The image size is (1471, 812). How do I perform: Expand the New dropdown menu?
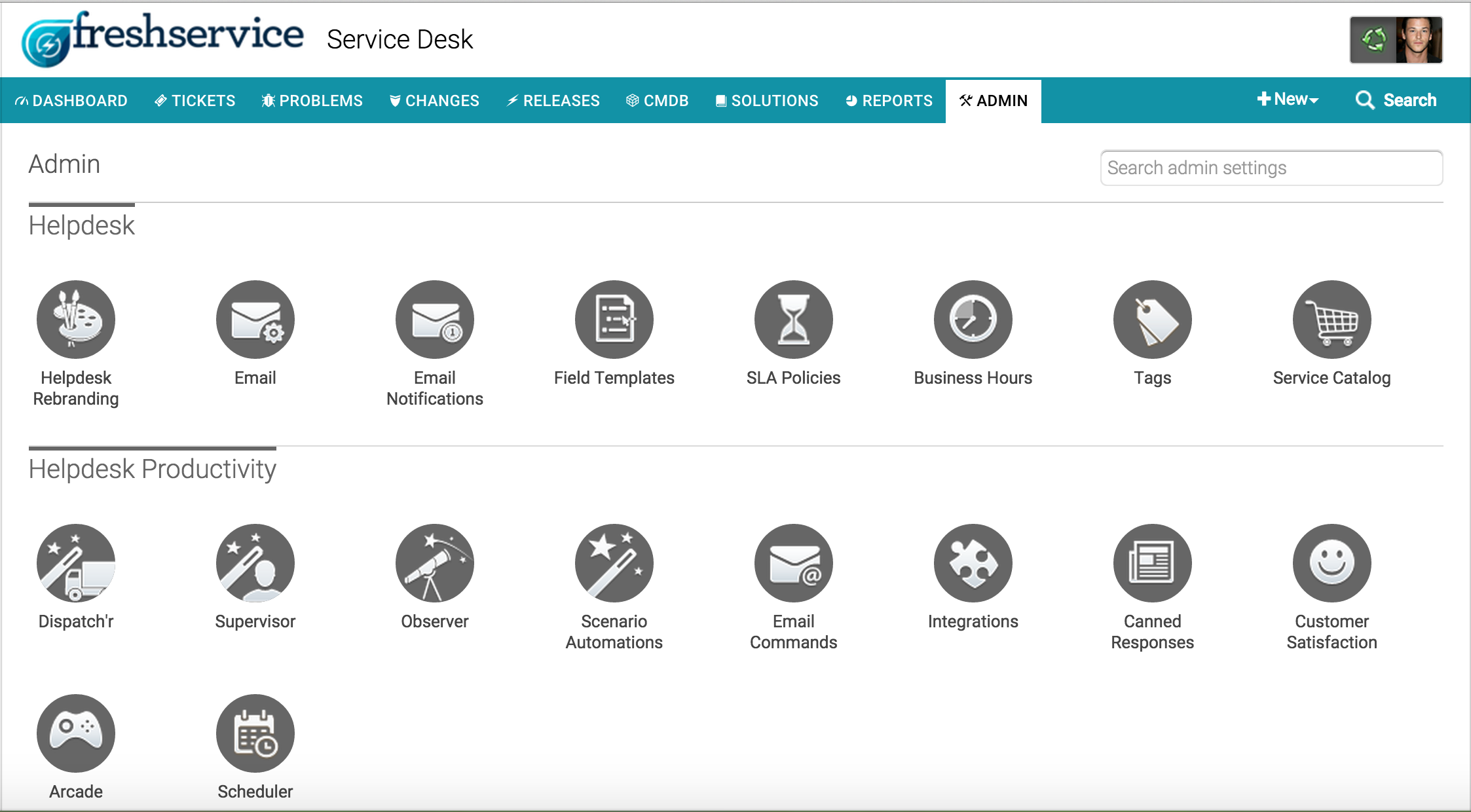1288,100
